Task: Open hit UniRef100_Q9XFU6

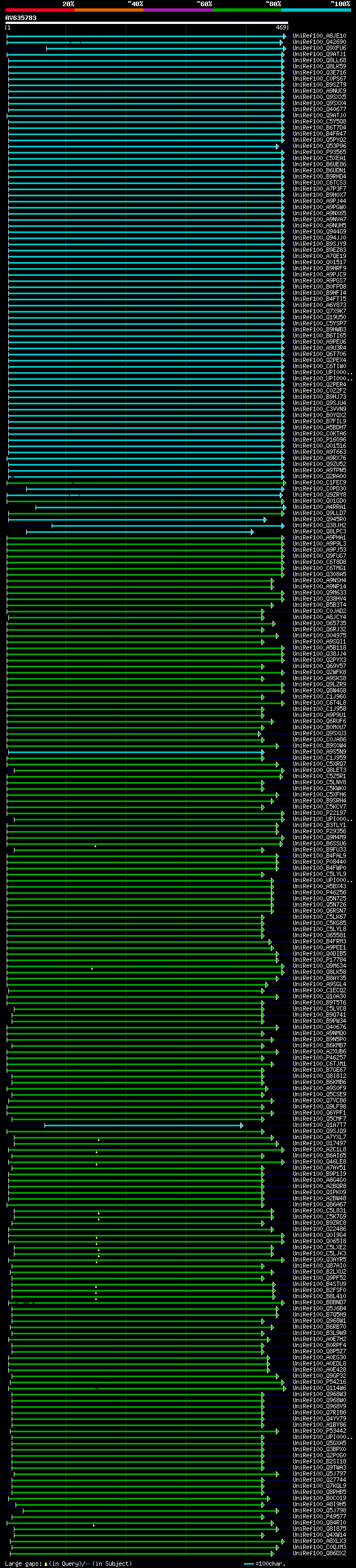Action: pos(319,48)
